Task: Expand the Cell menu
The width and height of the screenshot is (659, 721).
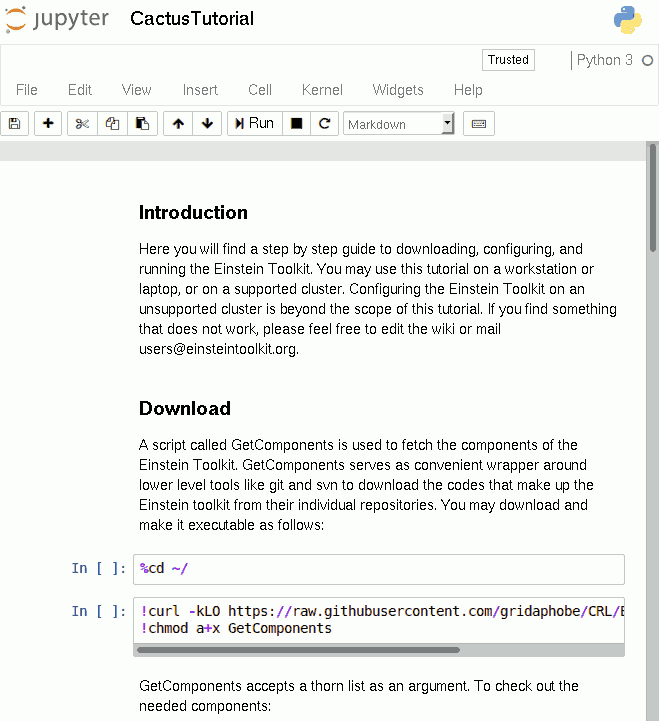Action: 260,90
